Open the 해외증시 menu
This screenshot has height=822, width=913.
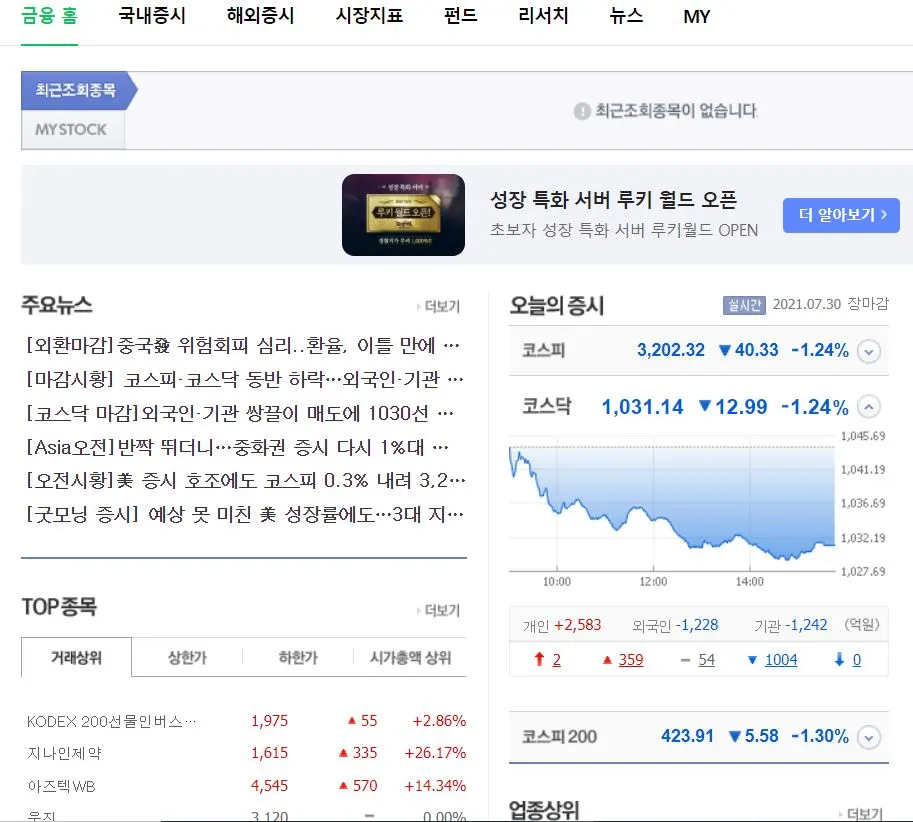(x=260, y=16)
